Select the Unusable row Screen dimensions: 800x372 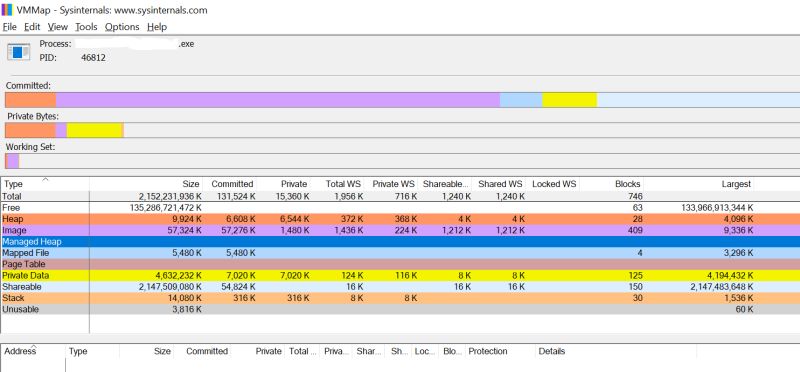click(x=400, y=309)
